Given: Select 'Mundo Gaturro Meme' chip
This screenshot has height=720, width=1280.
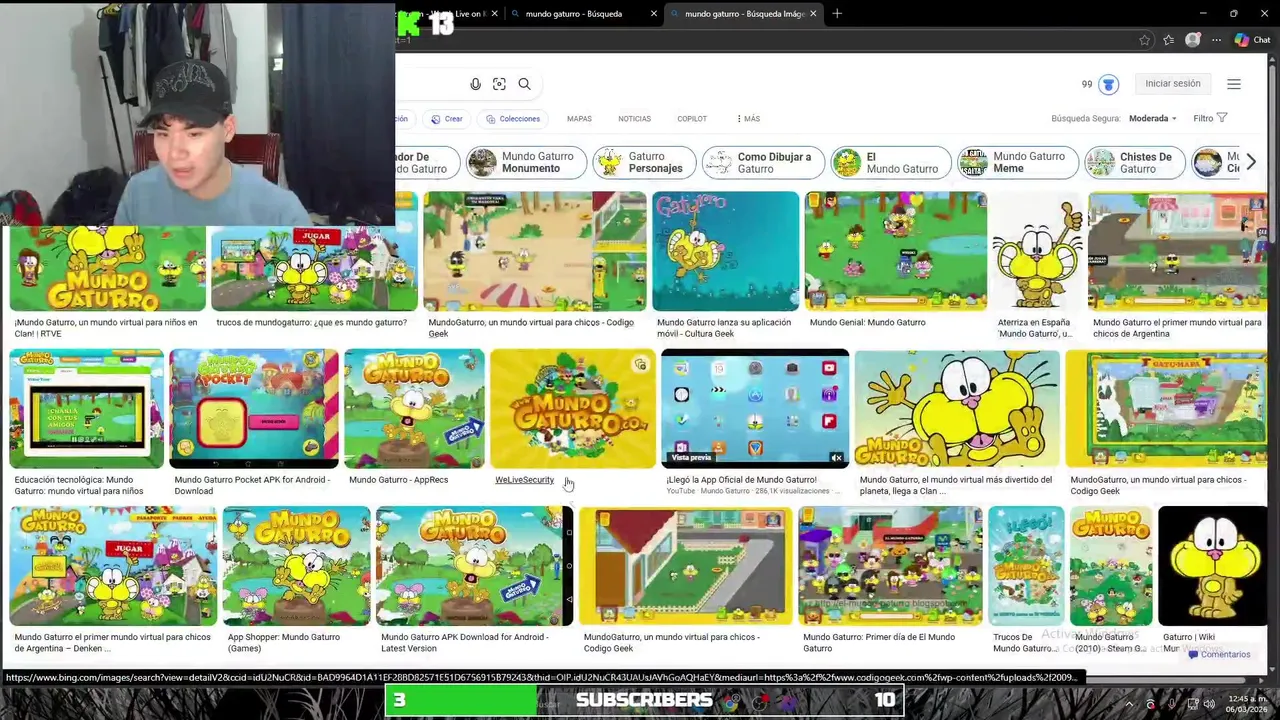Looking at the screenshot, I should [1018, 162].
